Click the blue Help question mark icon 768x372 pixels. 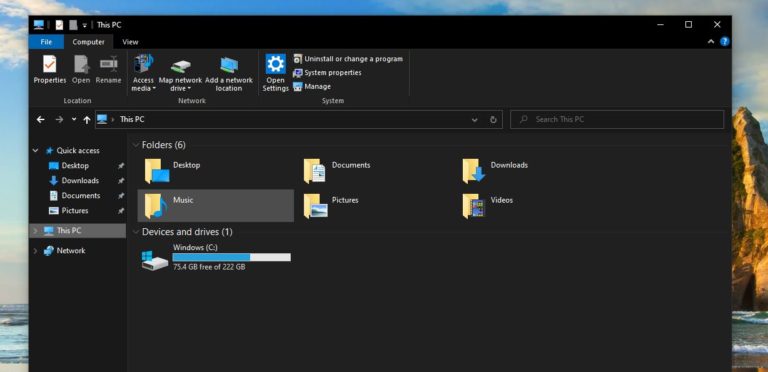coord(724,42)
